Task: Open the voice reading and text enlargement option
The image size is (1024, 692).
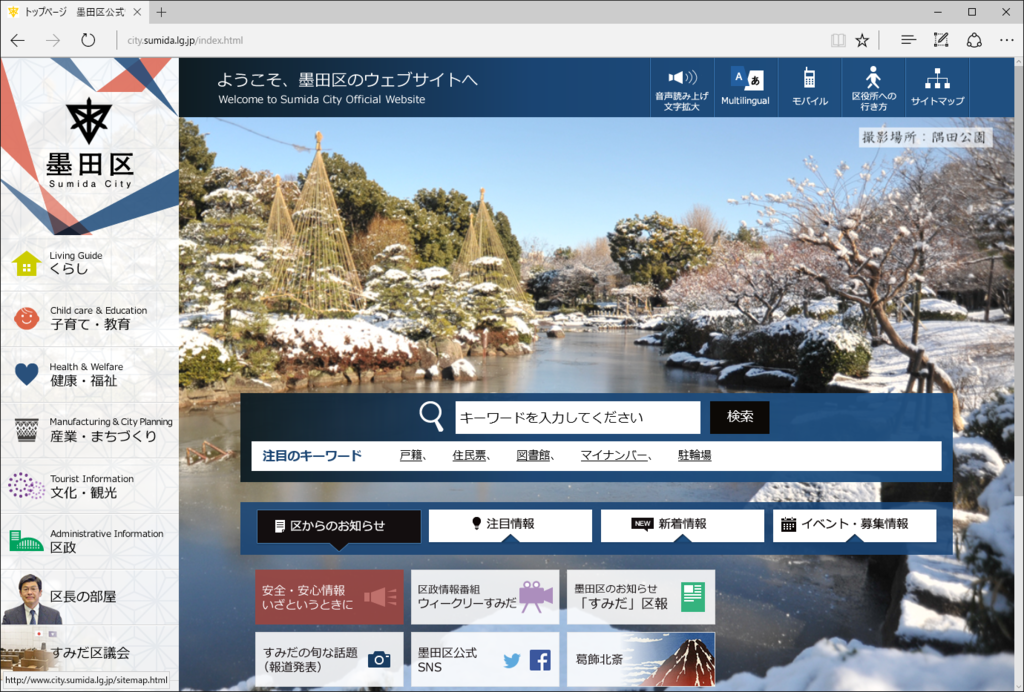Action: 682,88
